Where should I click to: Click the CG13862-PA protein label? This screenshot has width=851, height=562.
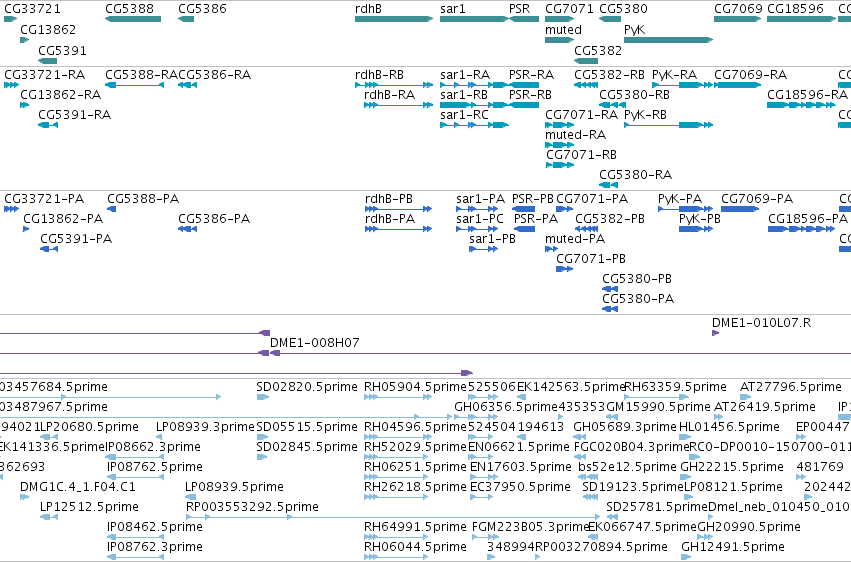coord(63,219)
